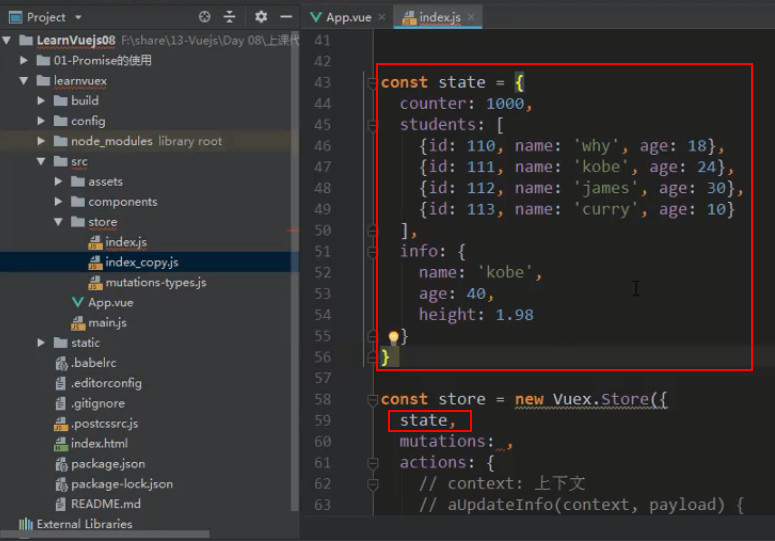Click line number 43 in the gutter

322,83
